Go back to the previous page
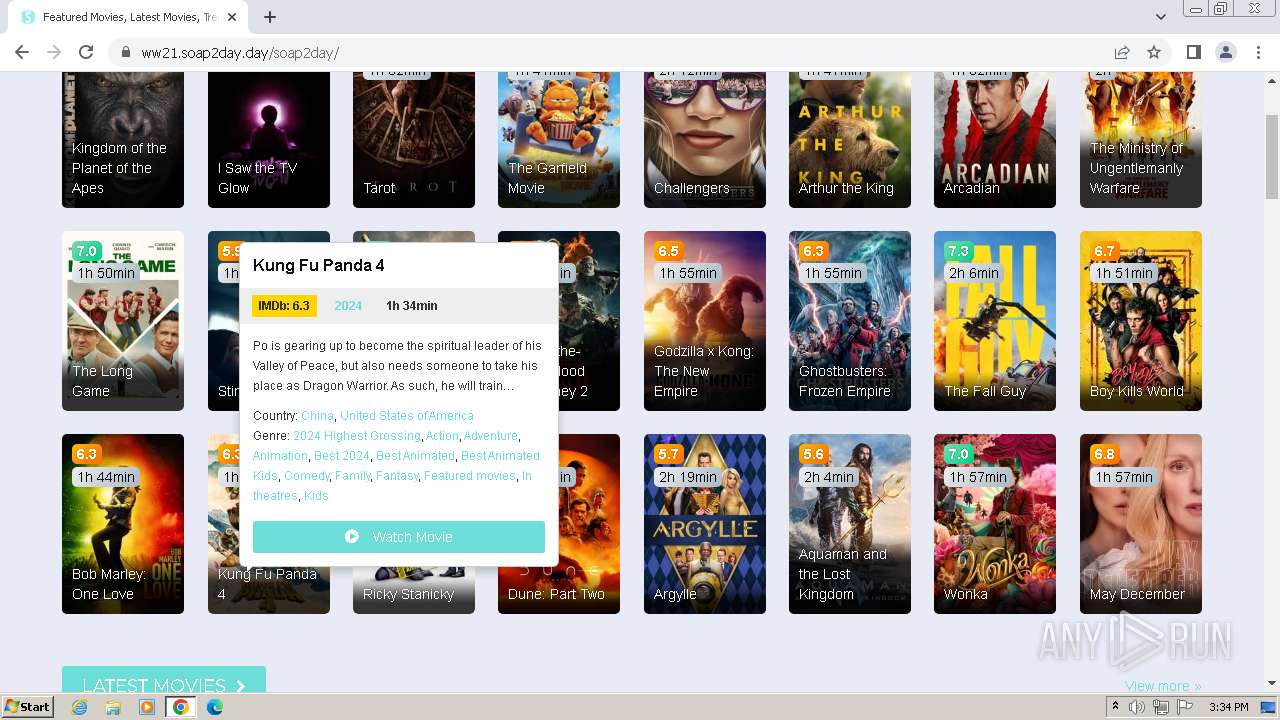 pos(22,53)
